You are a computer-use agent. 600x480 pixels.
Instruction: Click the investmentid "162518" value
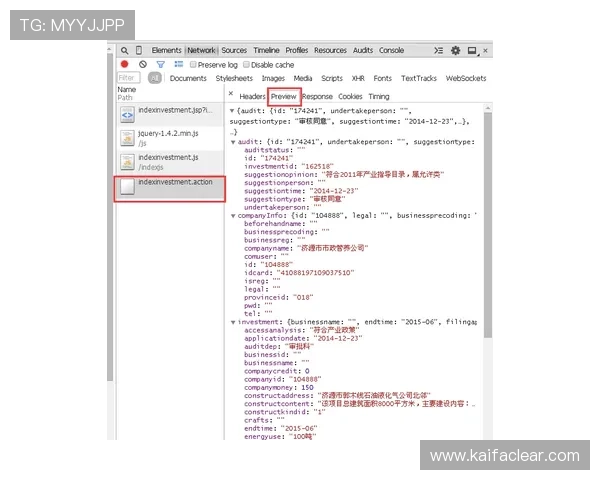point(317,167)
